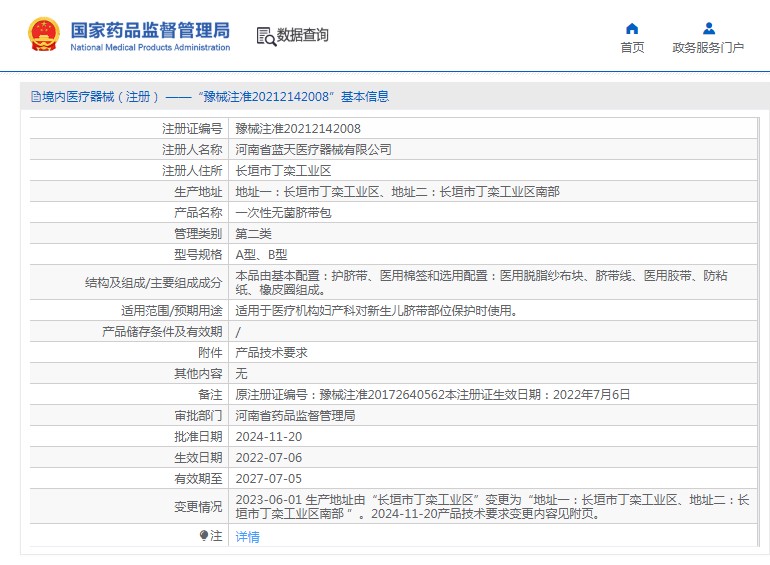Viewport: 770px width, 565px height.
Task: Click the 产品储存条件及有效期 label
Action: (162, 332)
